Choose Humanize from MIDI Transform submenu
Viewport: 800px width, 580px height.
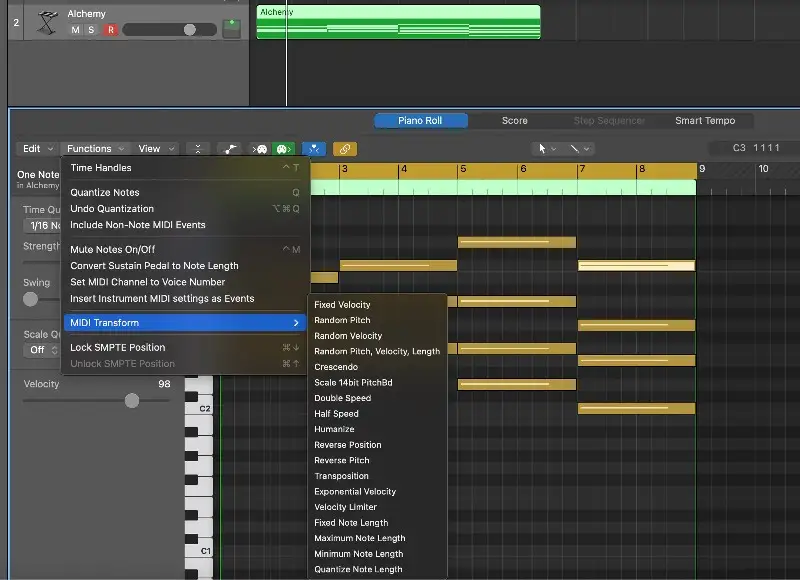334,429
